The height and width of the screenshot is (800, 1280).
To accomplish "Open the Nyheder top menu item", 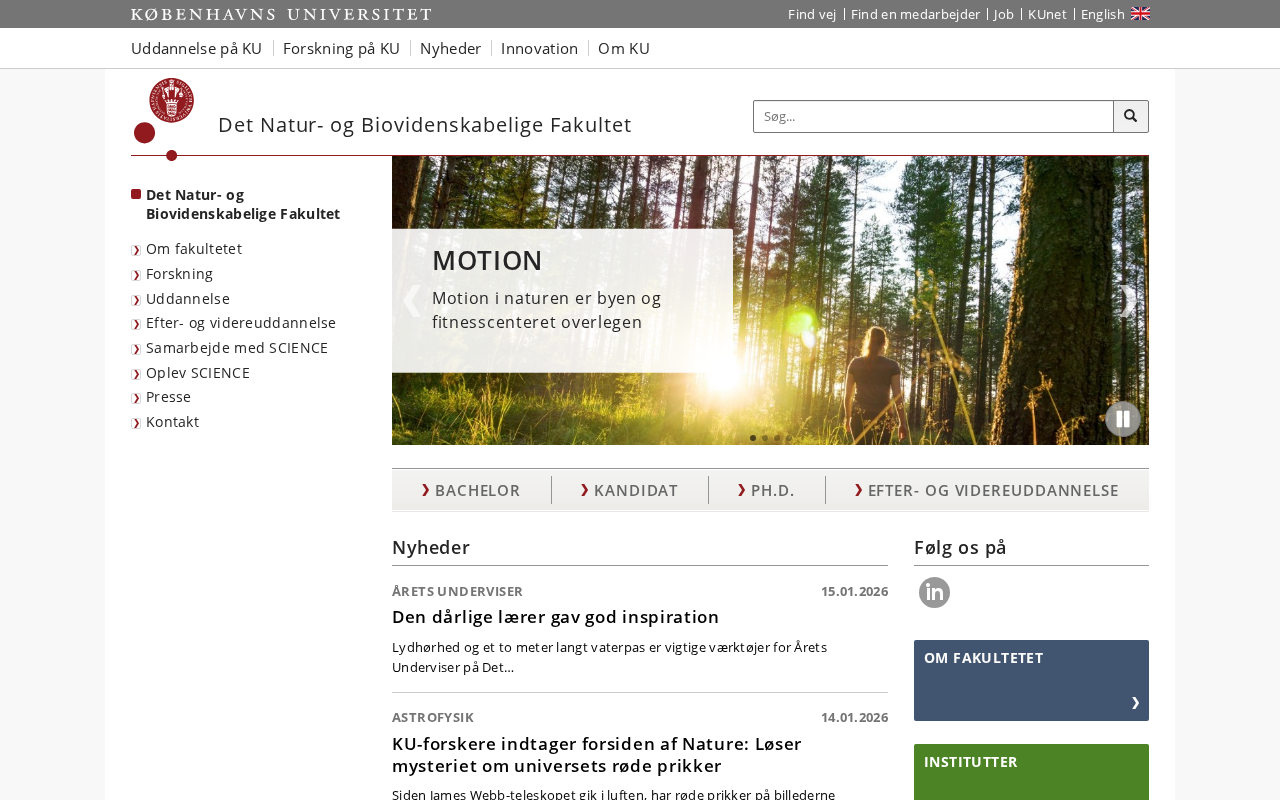I will (450, 48).
